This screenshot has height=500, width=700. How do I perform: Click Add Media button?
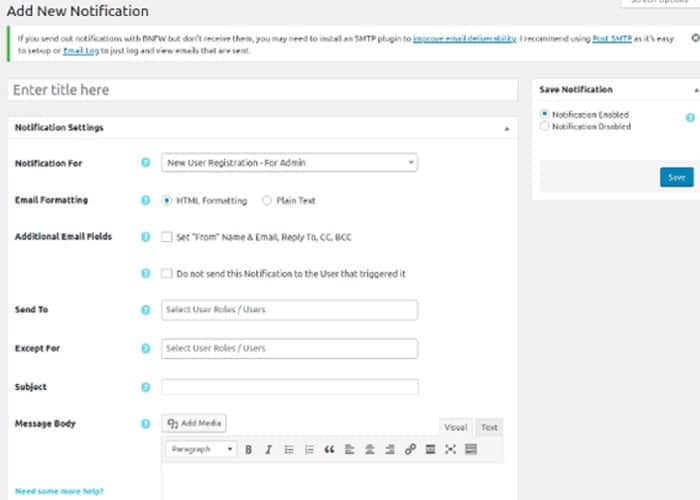(x=194, y=423)
